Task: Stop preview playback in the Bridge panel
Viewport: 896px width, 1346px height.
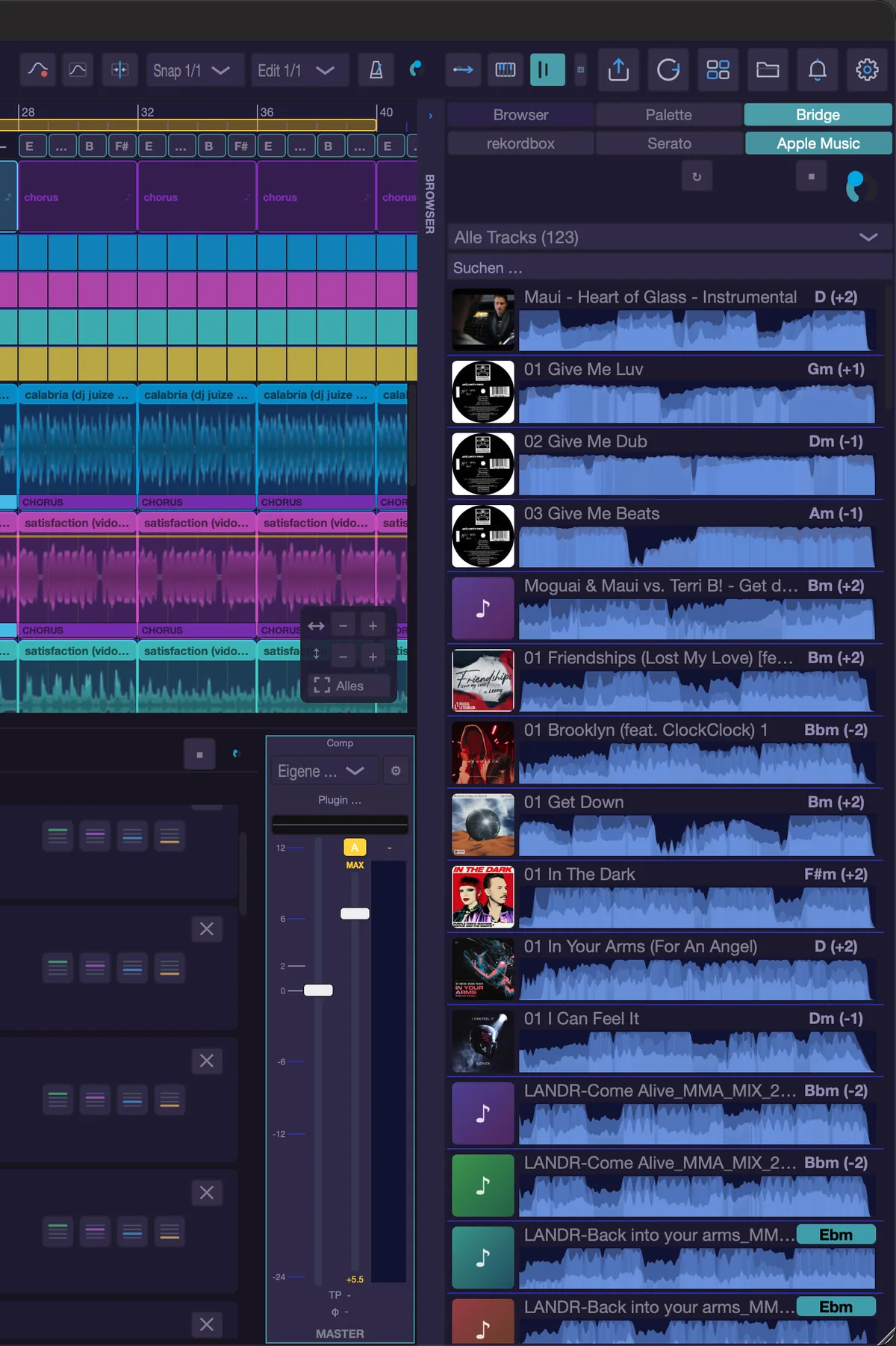Action: pyautogui.click(x=812, y=177)
